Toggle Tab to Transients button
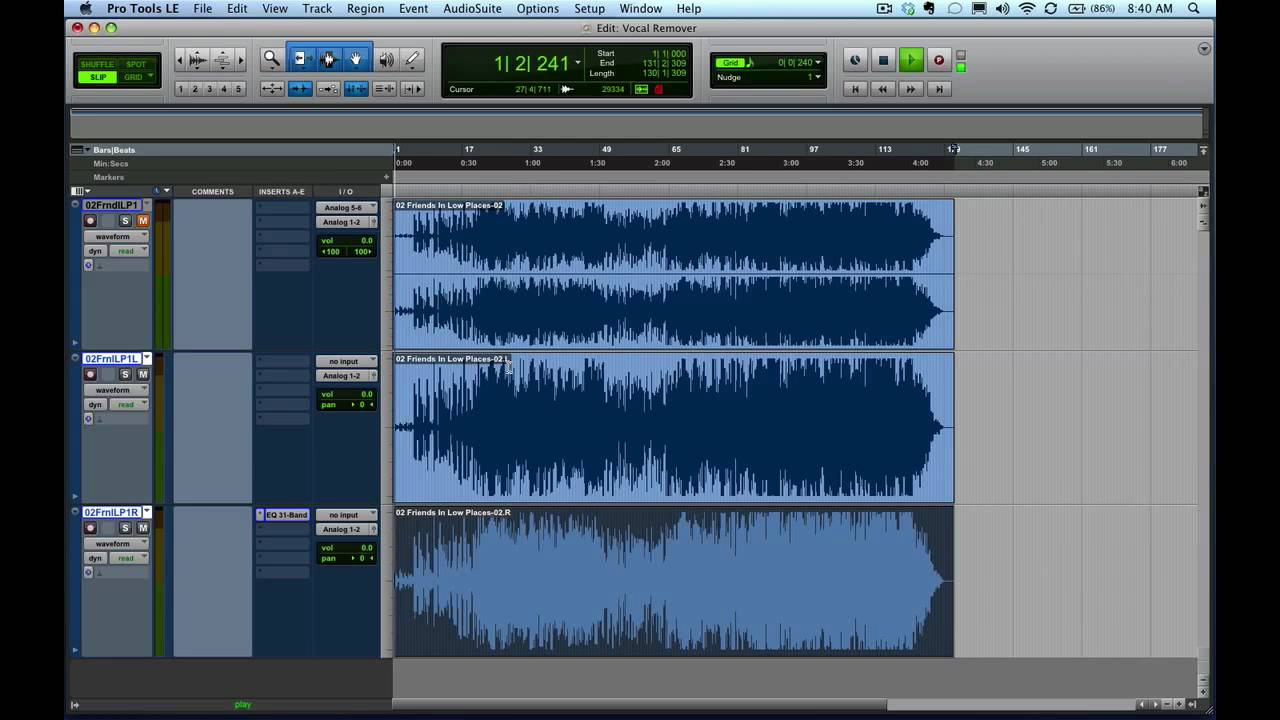The image size is (1280, 720). 299,89
